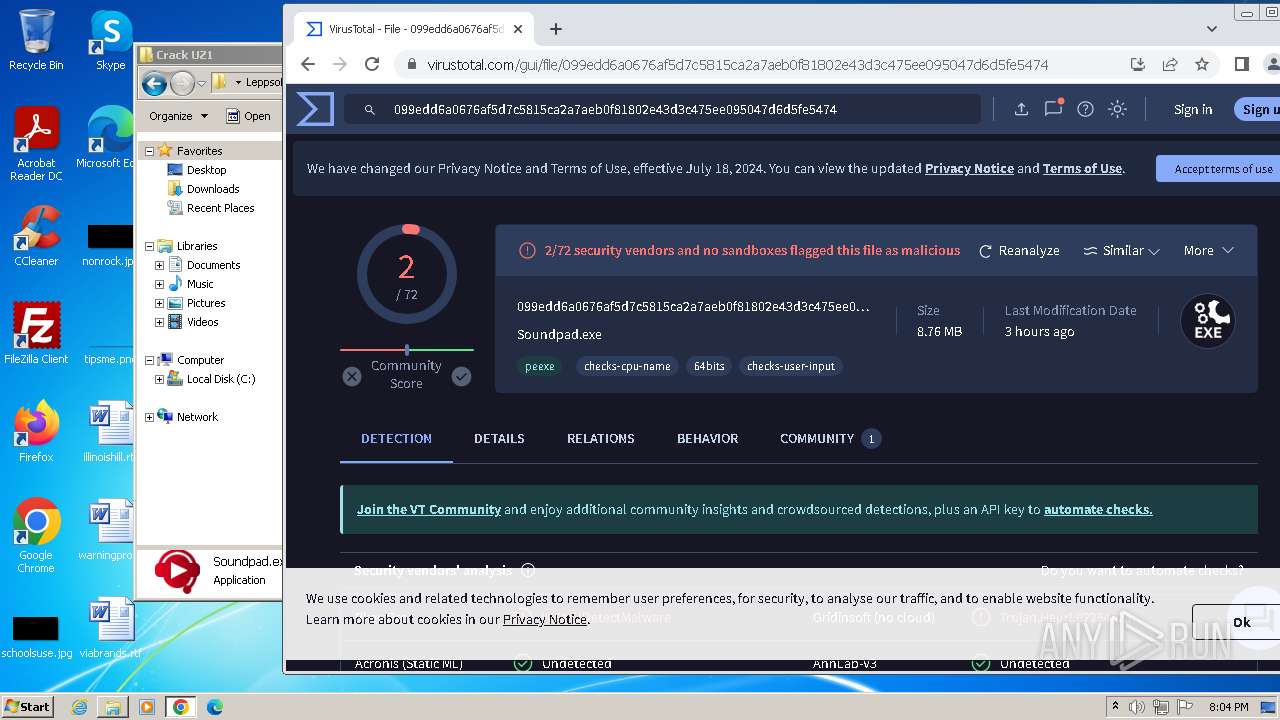Open CCleaner desktop icon
This screenshot has height=720, width=1280.
[x=36, y=236]
